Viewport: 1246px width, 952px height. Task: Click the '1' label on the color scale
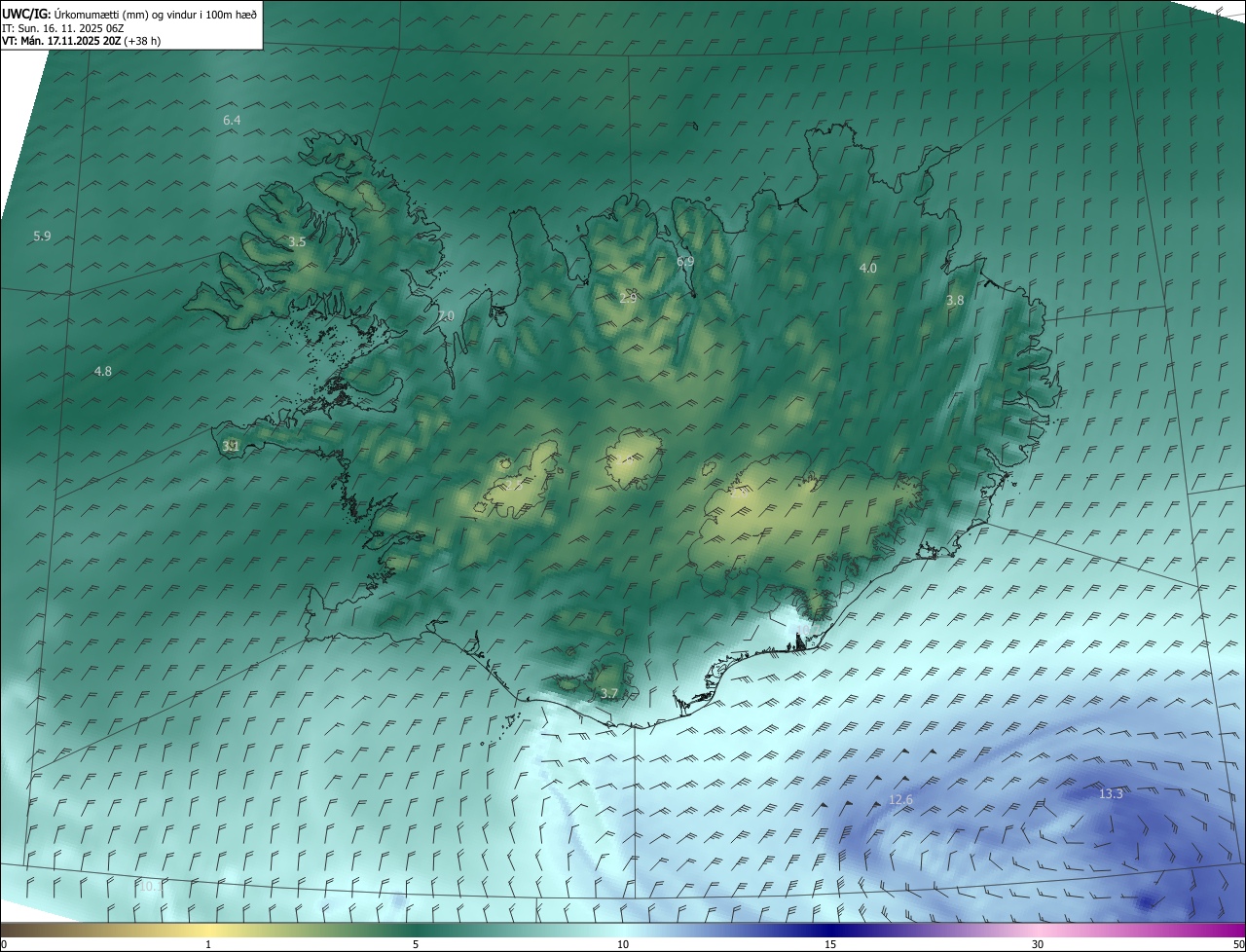[208, 944]
